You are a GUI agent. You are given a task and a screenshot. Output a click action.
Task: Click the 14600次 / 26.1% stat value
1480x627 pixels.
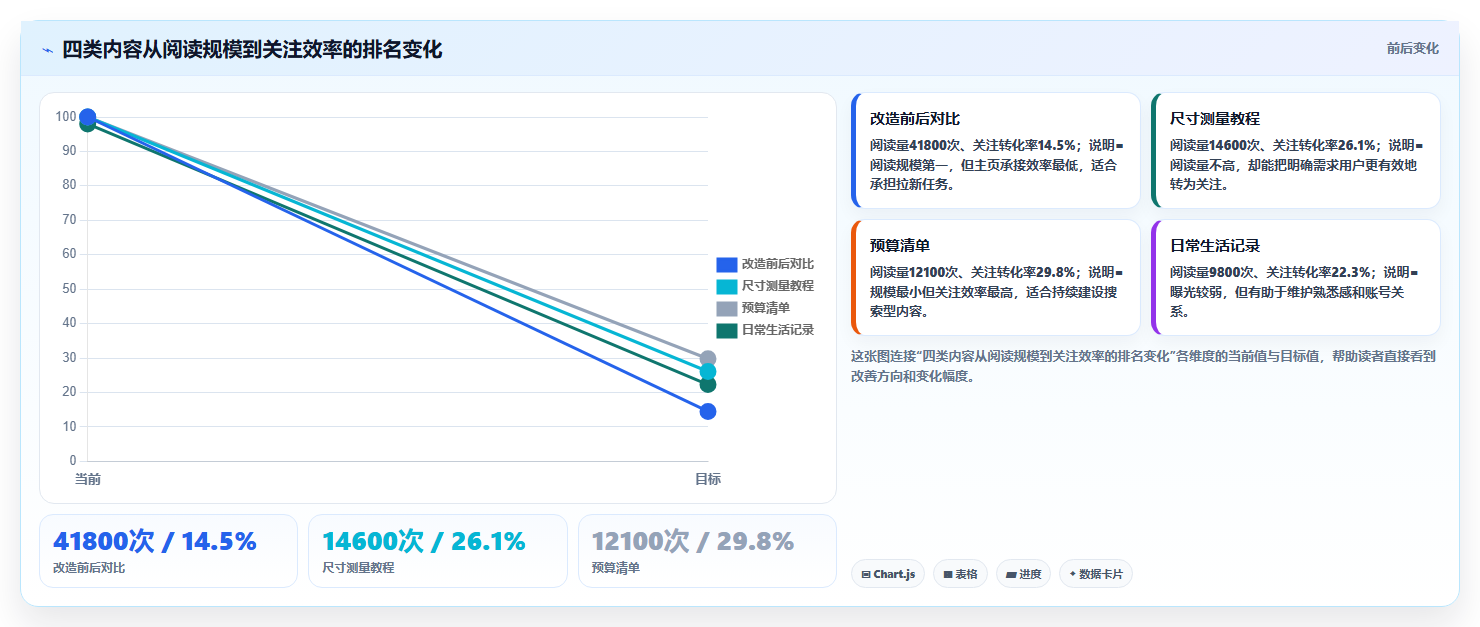(x=424, y=541)
